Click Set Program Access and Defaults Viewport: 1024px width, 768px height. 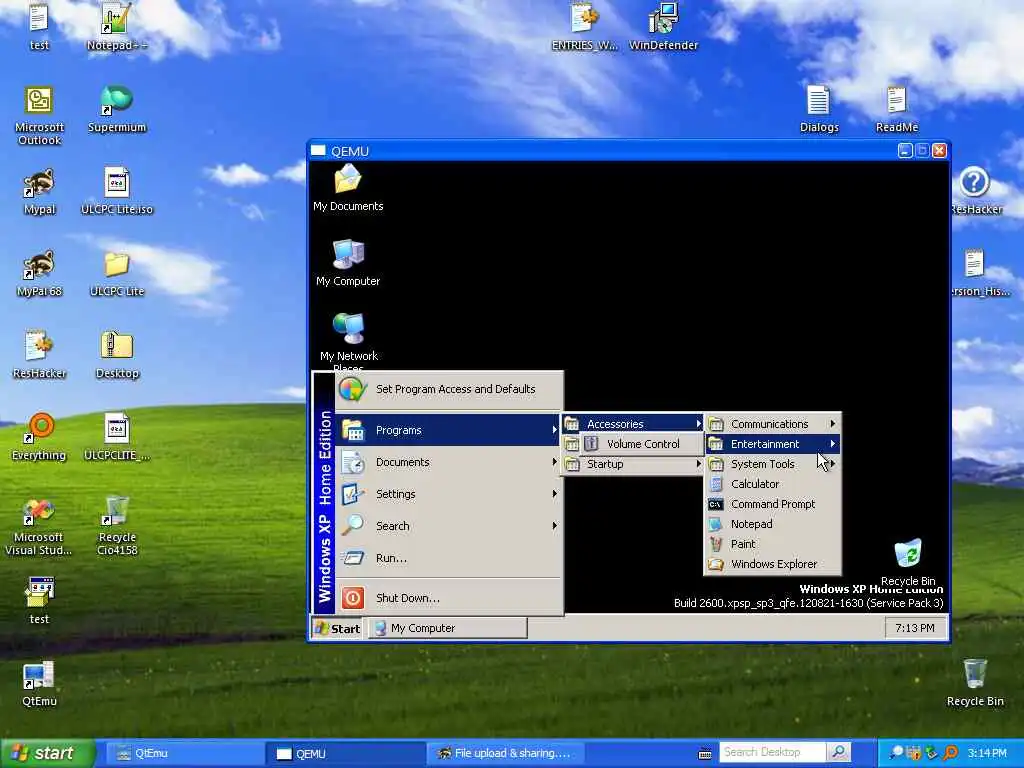pyautogui.click(x=449, y=389)
